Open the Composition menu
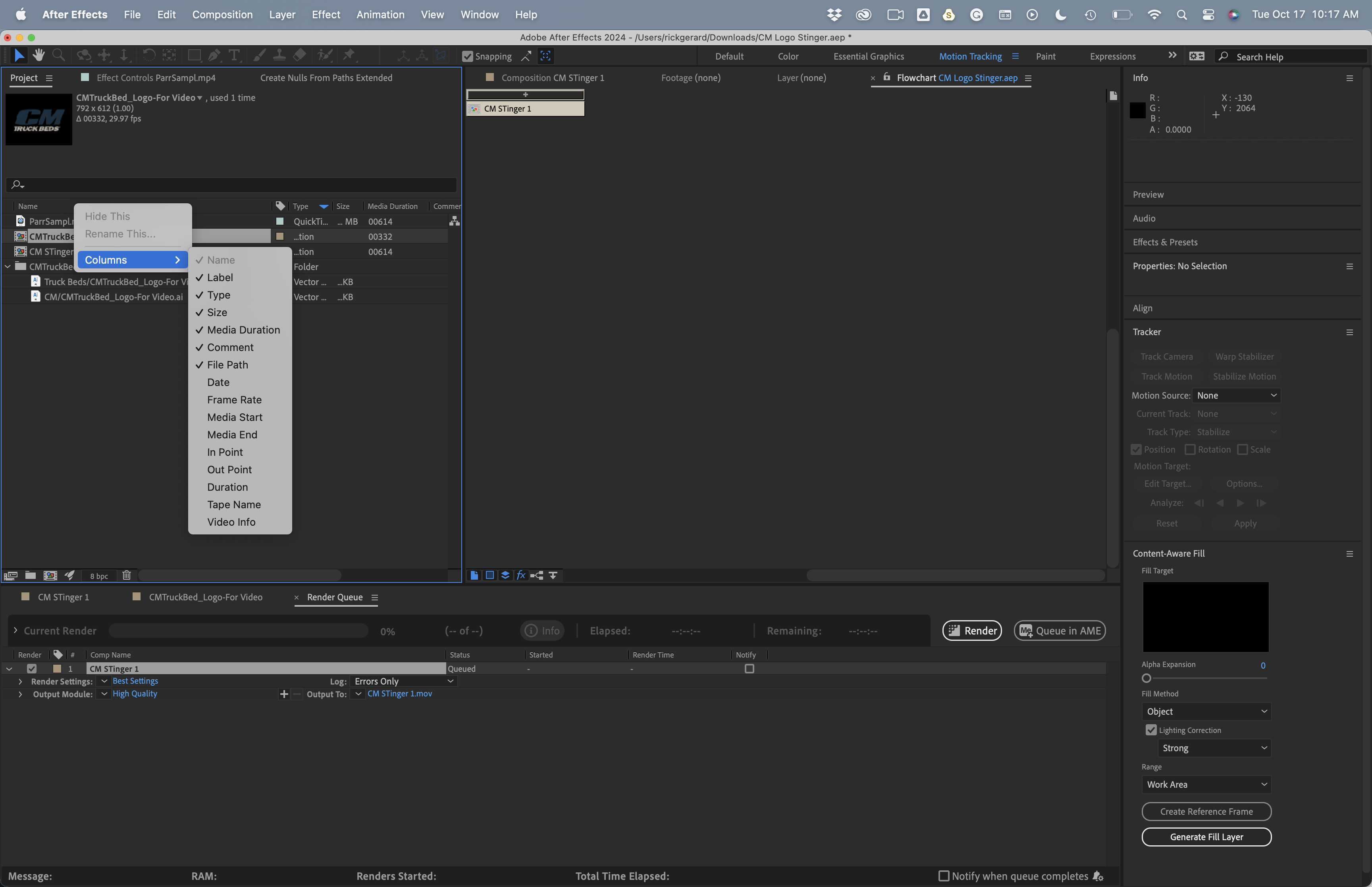The width and height of the screenshot is (1372, 887). (x=222, y=14)
